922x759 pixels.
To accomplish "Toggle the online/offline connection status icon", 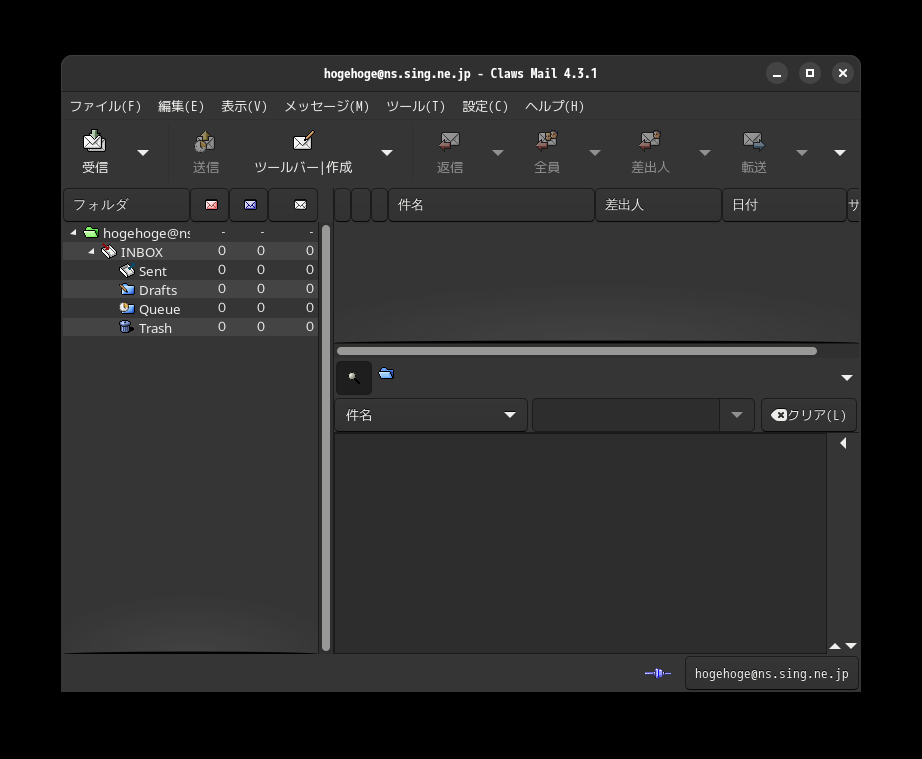I will (657, 674).
